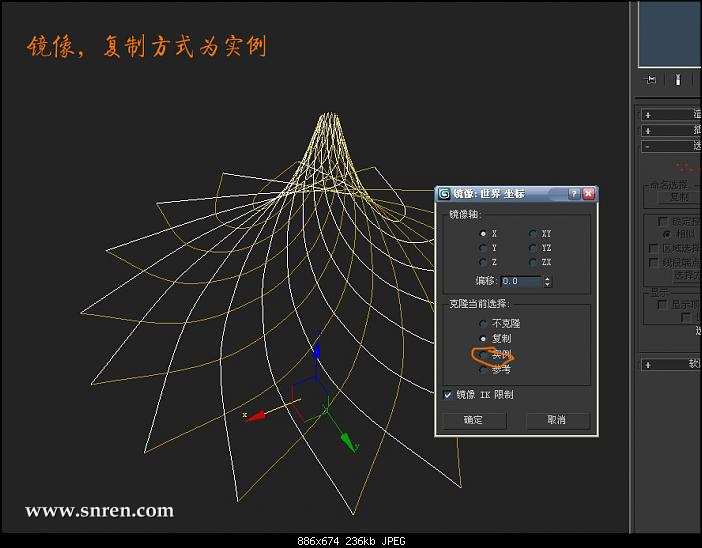Select X mirror axis radio button
The height and width of the screenshot is (548, 702).
[x=483, y=234]
